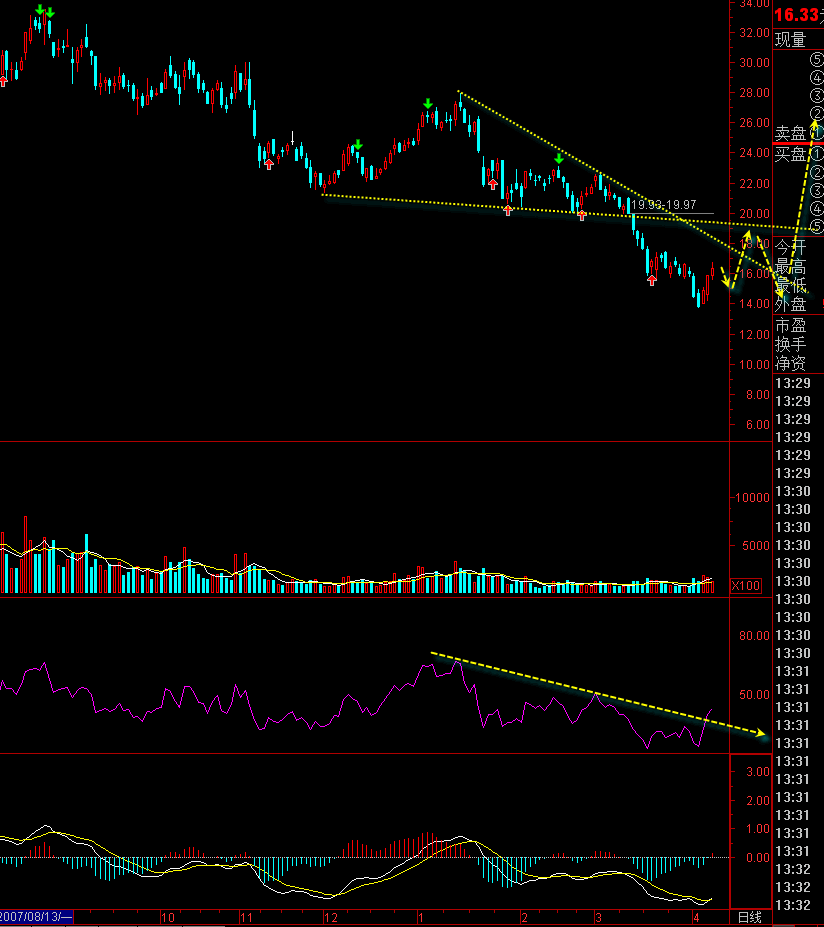
Task: Jump to month 4 on time axis
Action: pos(696,918)
